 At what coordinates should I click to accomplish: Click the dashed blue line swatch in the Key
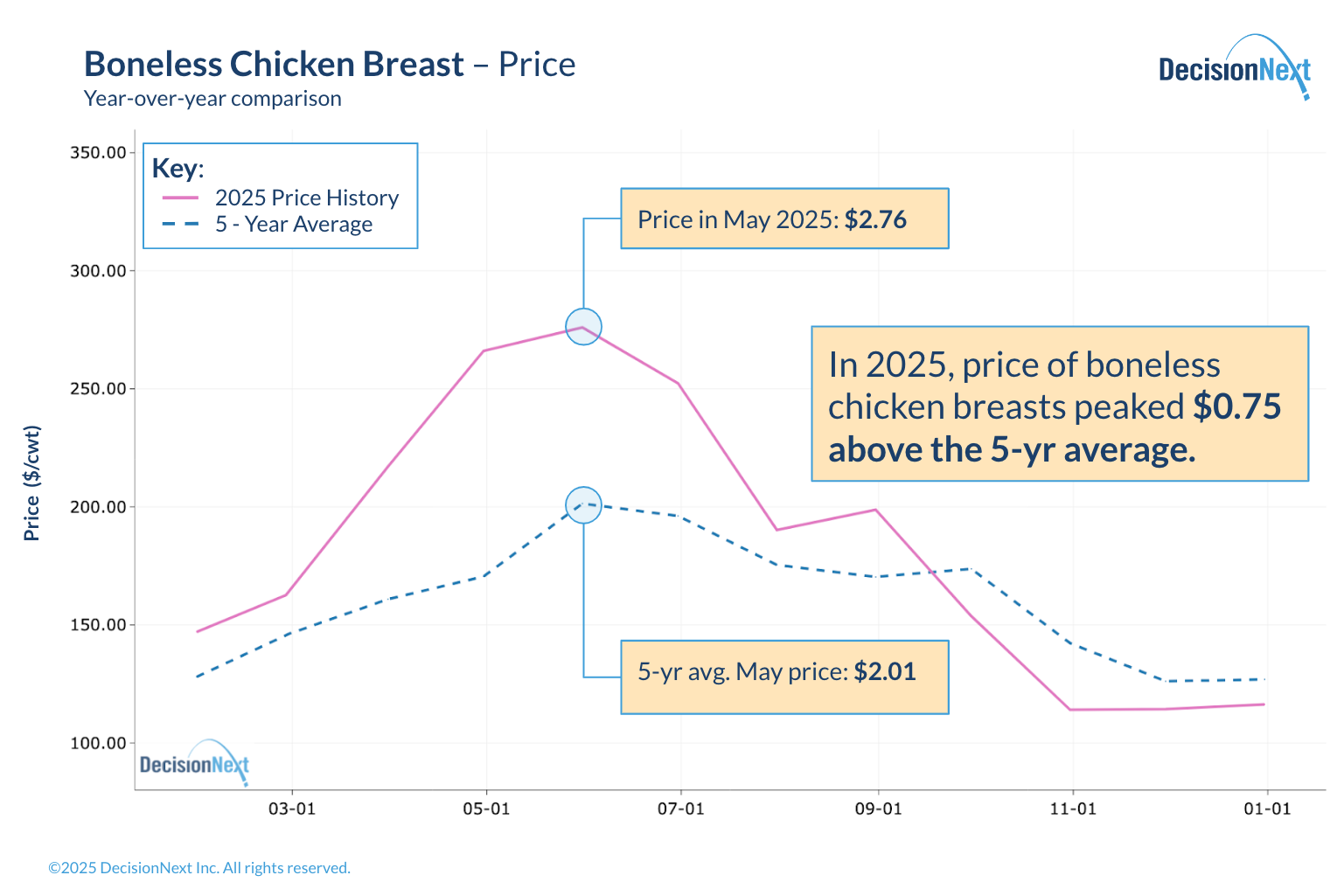[181, 225]
